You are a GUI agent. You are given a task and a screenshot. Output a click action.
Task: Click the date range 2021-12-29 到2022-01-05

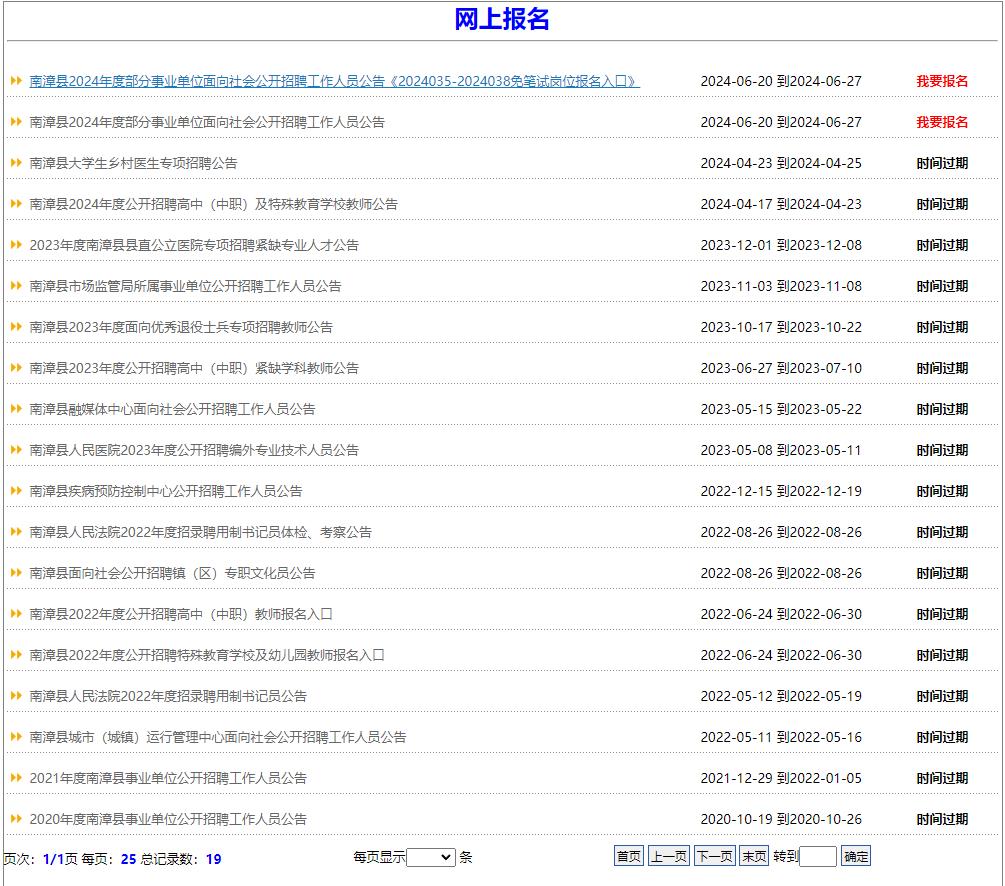[781, 779]
